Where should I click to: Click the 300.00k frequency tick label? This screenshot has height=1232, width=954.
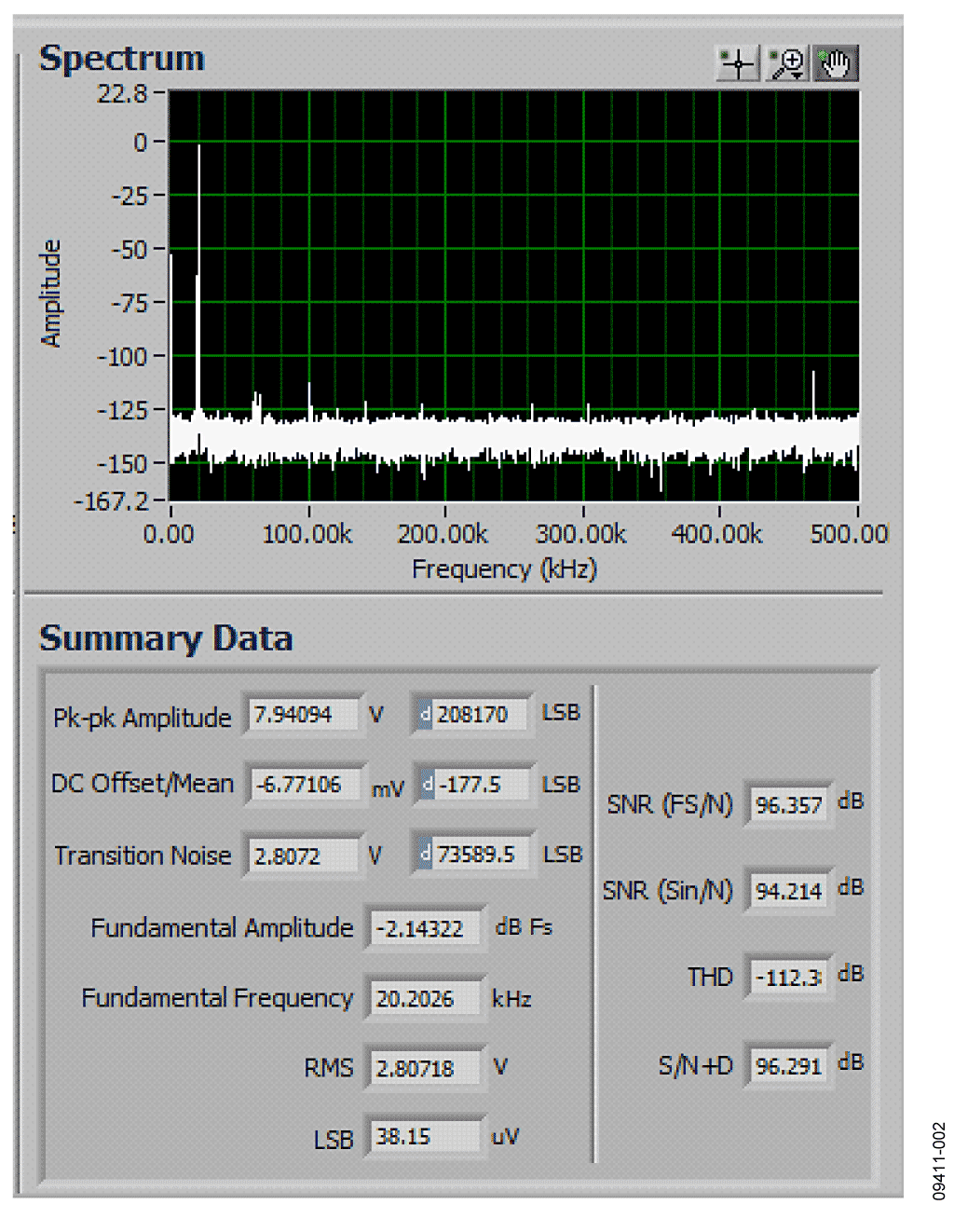point(581,534)
